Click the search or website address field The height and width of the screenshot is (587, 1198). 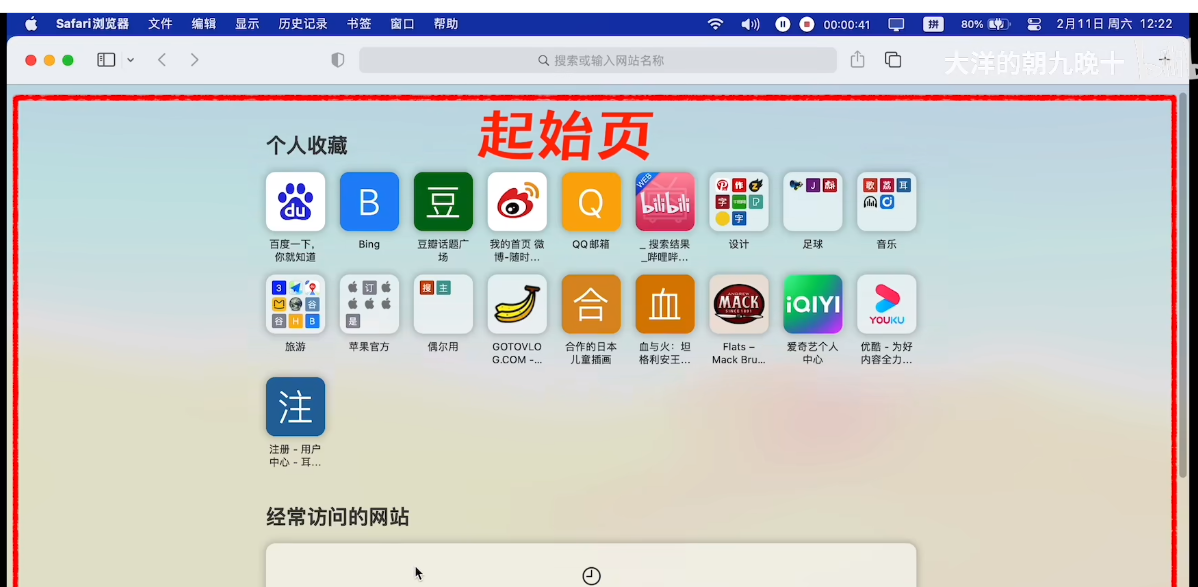click(597, 60)
